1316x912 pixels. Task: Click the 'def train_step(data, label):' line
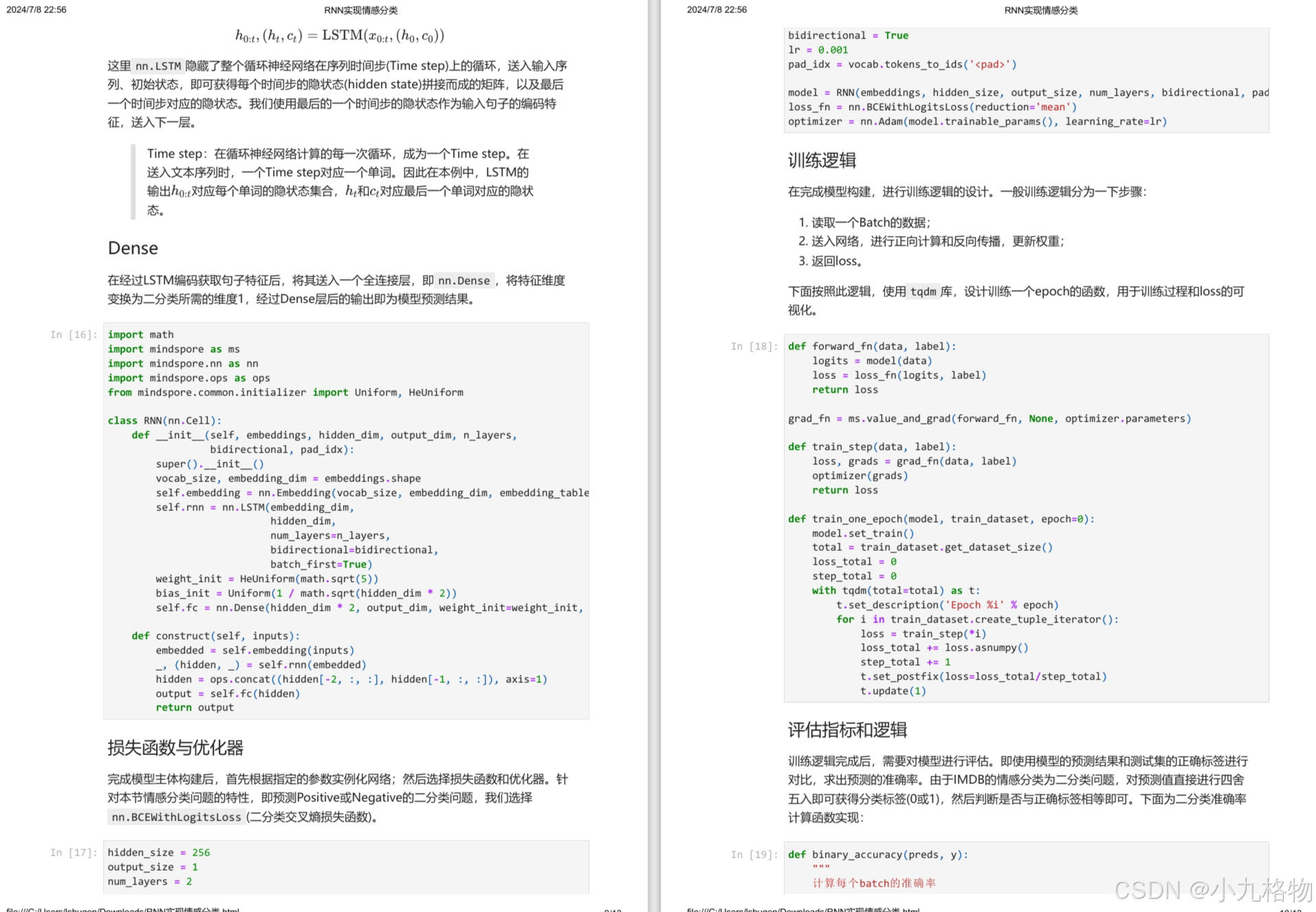click(x=872, y=447)
